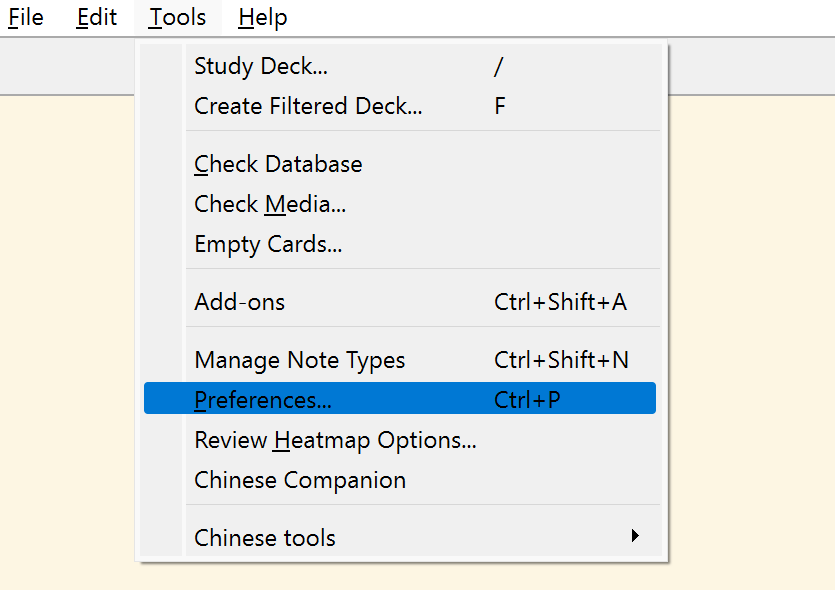
Task: Open the Edit menu
Action: click(x=97, y=18)
